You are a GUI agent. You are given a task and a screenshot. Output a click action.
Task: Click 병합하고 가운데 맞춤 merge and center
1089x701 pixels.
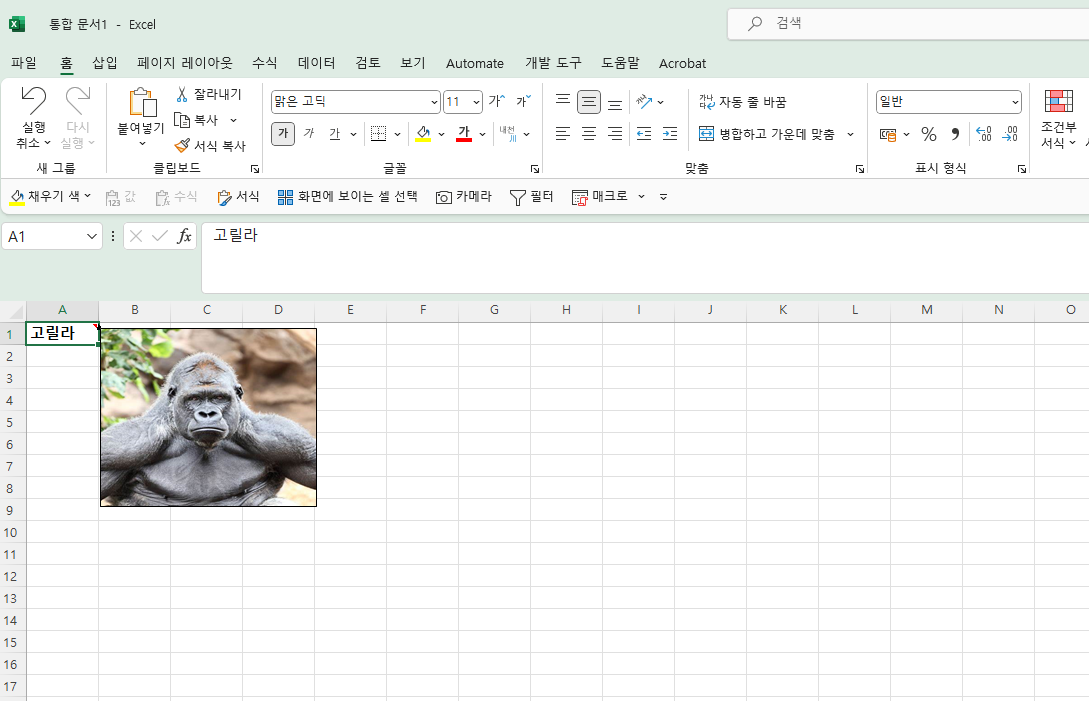click(x=767, y=134)
